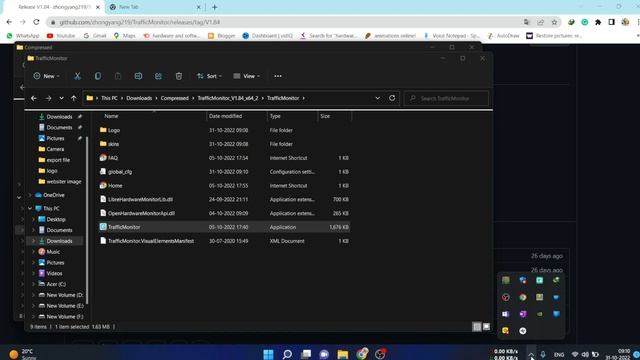Expand the Music tree node

pyautogui.click(x=33, y=252)
